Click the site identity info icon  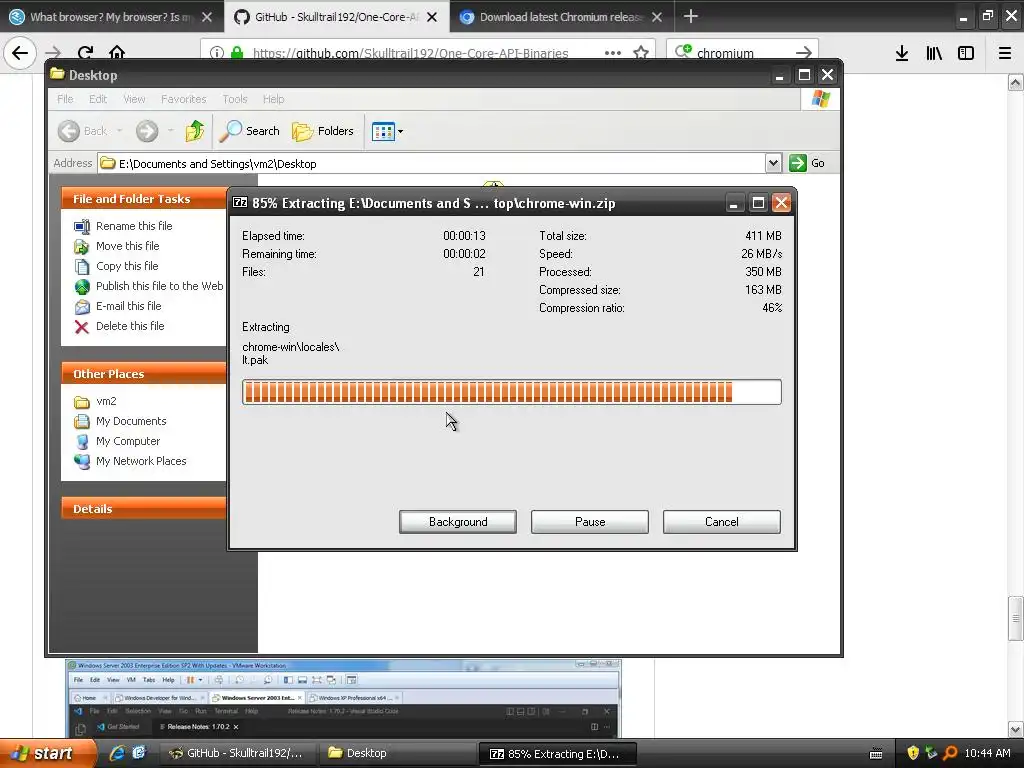[x=217, y=53]
